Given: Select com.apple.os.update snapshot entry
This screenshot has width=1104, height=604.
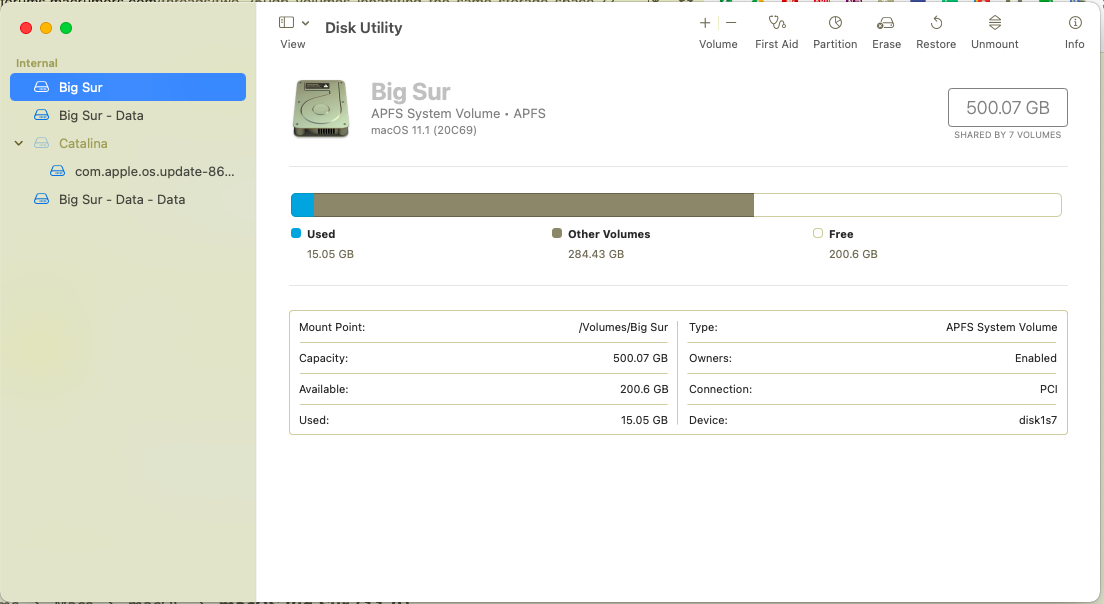Looking at the screenshot, I should click(127, 172).
